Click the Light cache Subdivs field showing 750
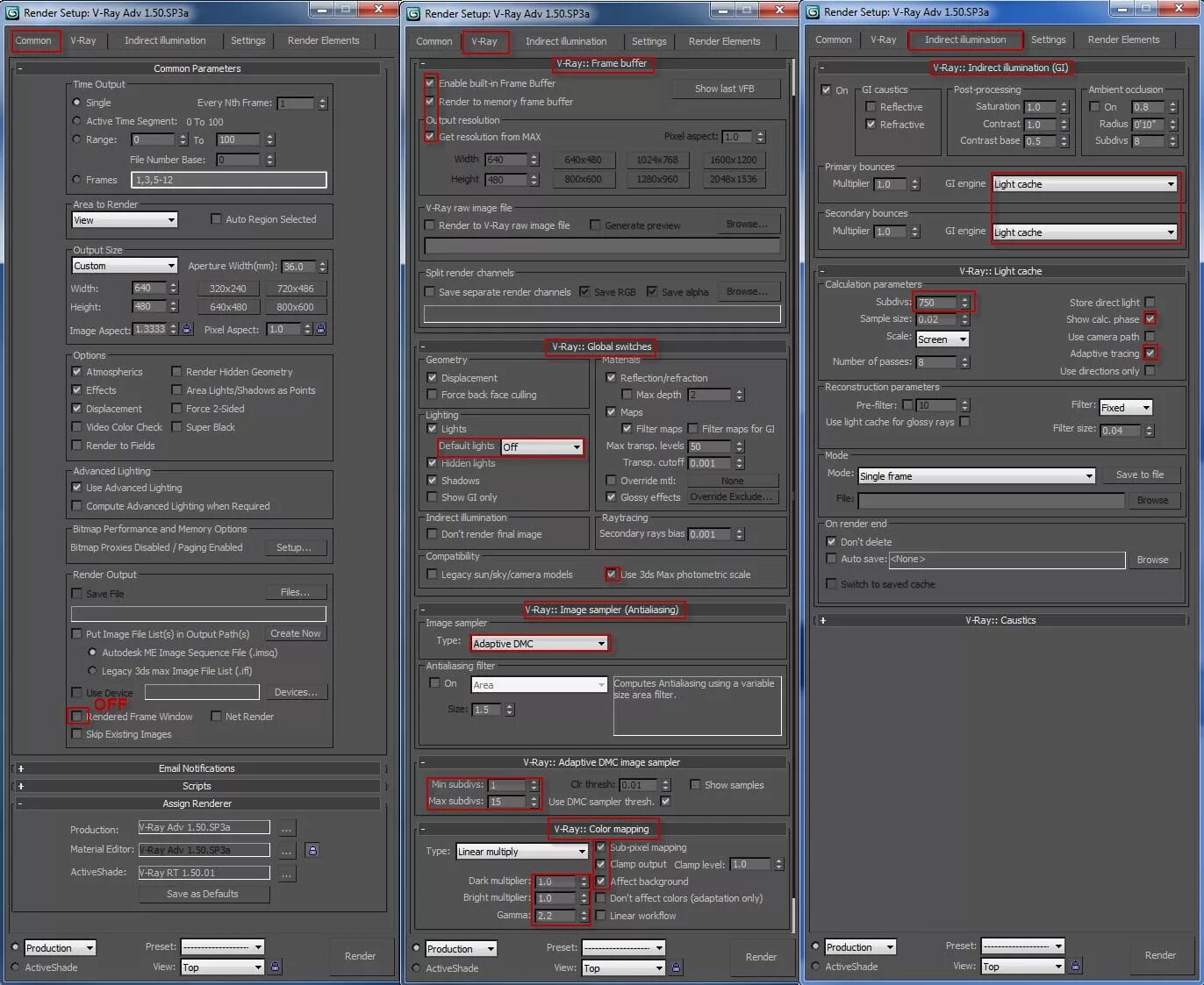Viewport: 1204px width, 985px height. click(936, 302)
